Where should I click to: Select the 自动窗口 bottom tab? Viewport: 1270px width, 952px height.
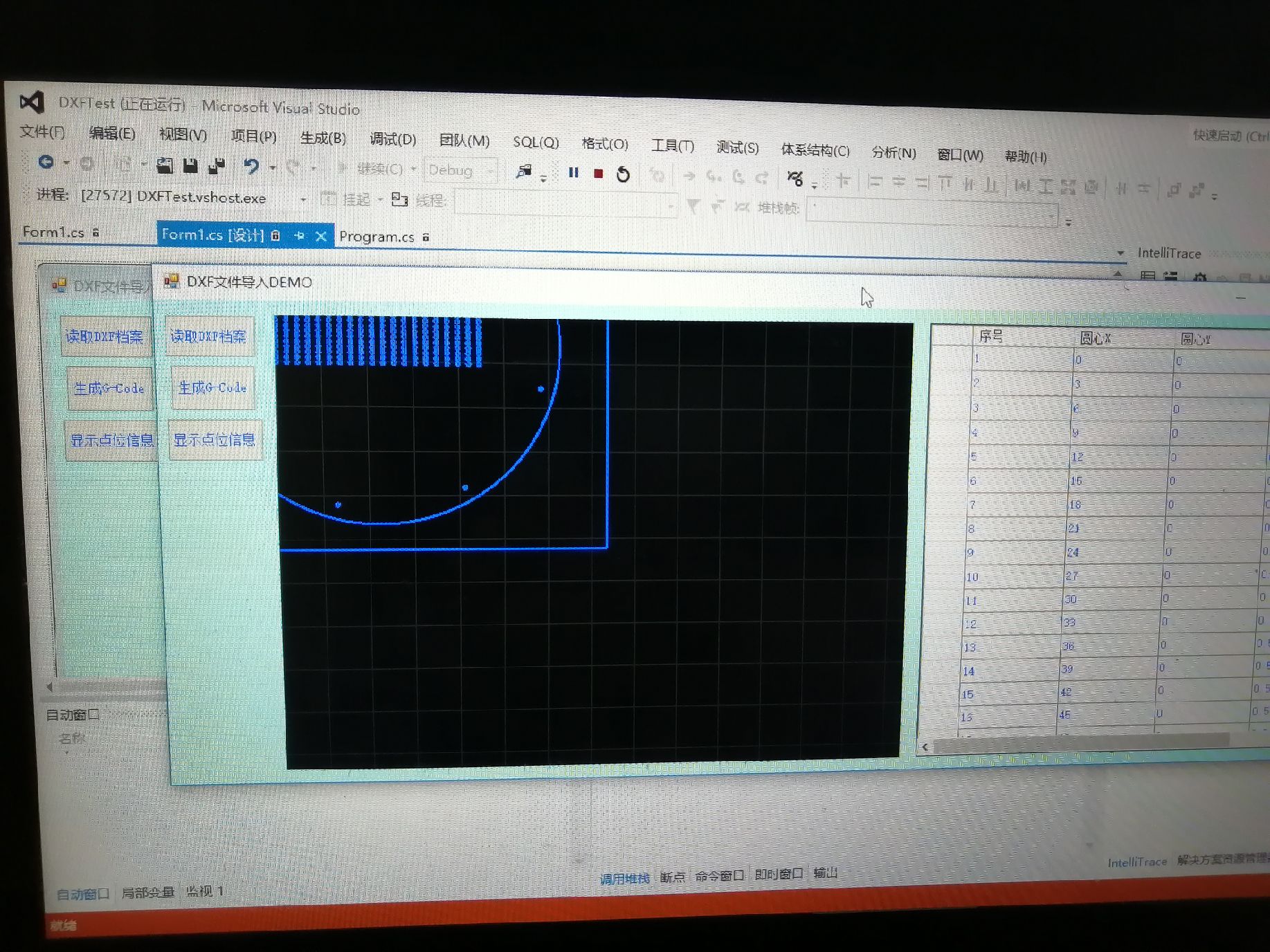click(x=82, y=894)
